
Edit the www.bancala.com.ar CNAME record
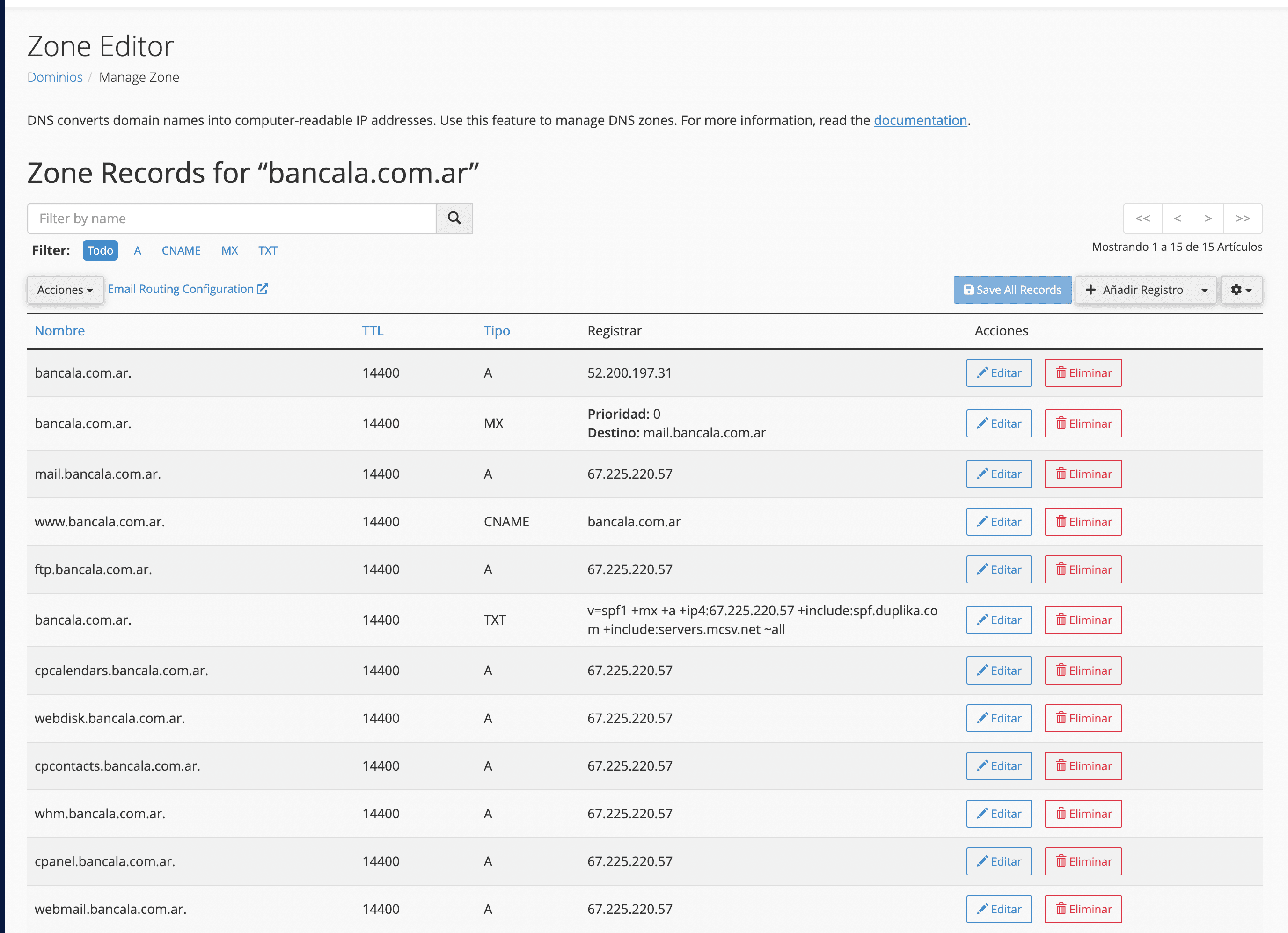coord(999,521)
